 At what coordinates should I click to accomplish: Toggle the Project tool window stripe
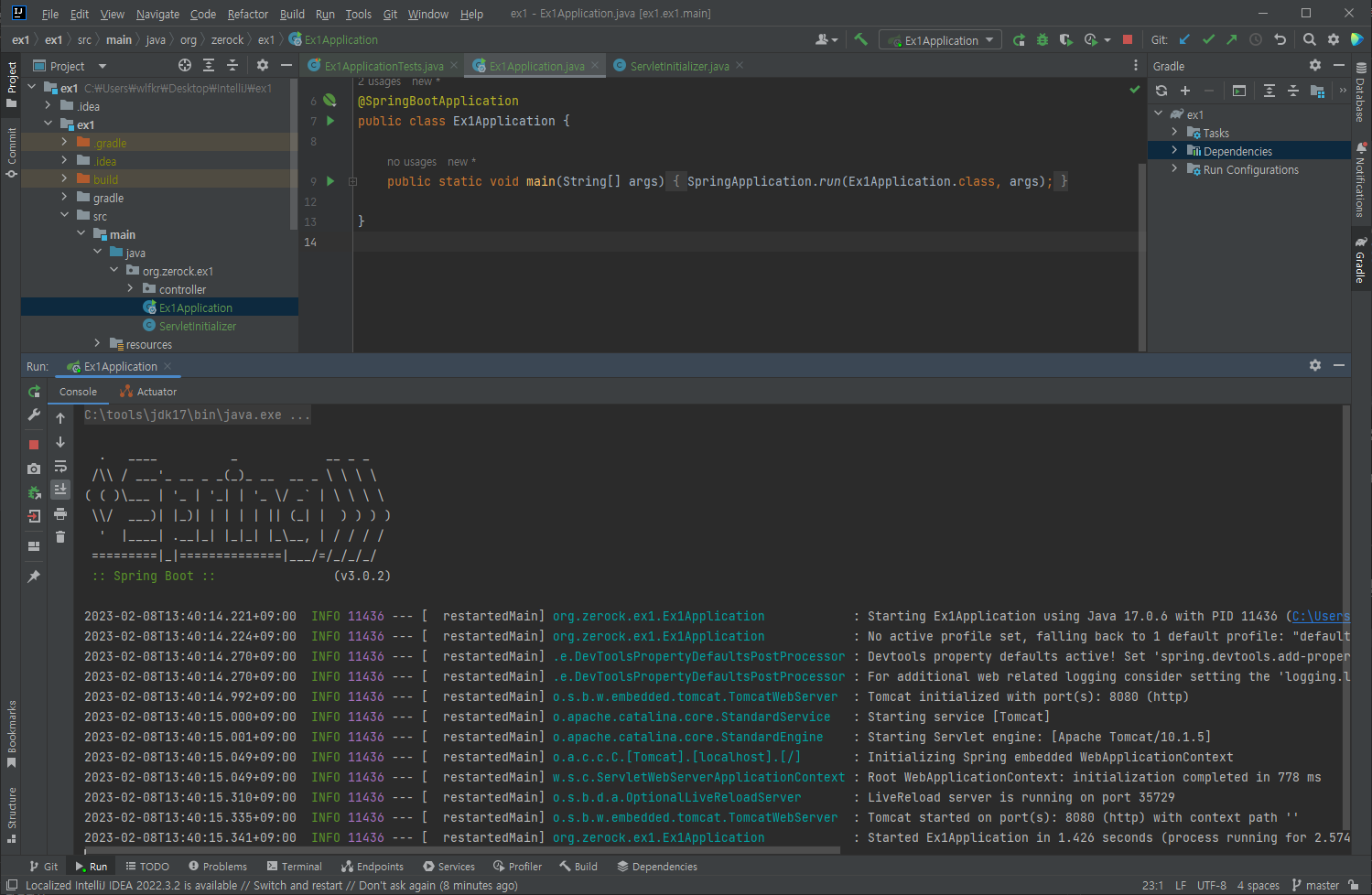(x=11, y=84)
